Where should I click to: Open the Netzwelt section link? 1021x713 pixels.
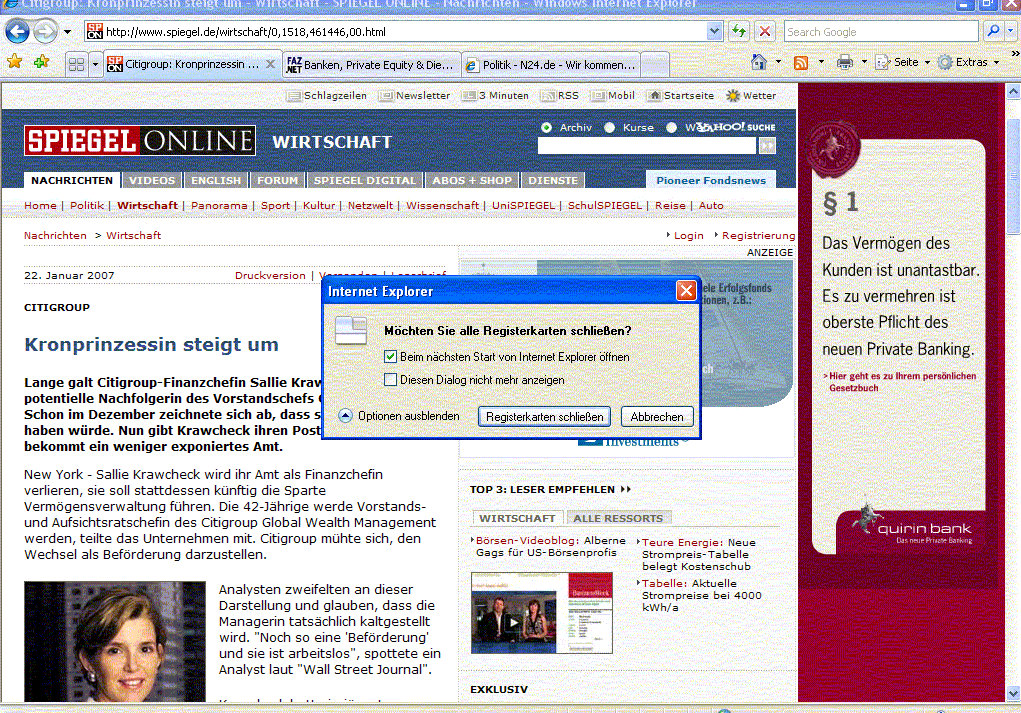pos(370,205)
